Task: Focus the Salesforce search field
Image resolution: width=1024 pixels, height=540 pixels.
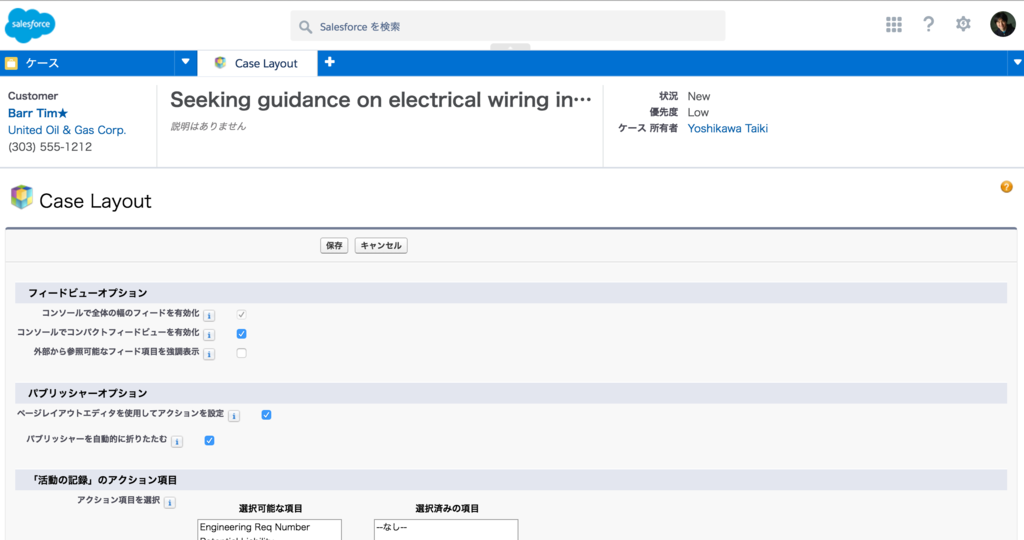Action: pyautogui.click(x=507, y=26)
